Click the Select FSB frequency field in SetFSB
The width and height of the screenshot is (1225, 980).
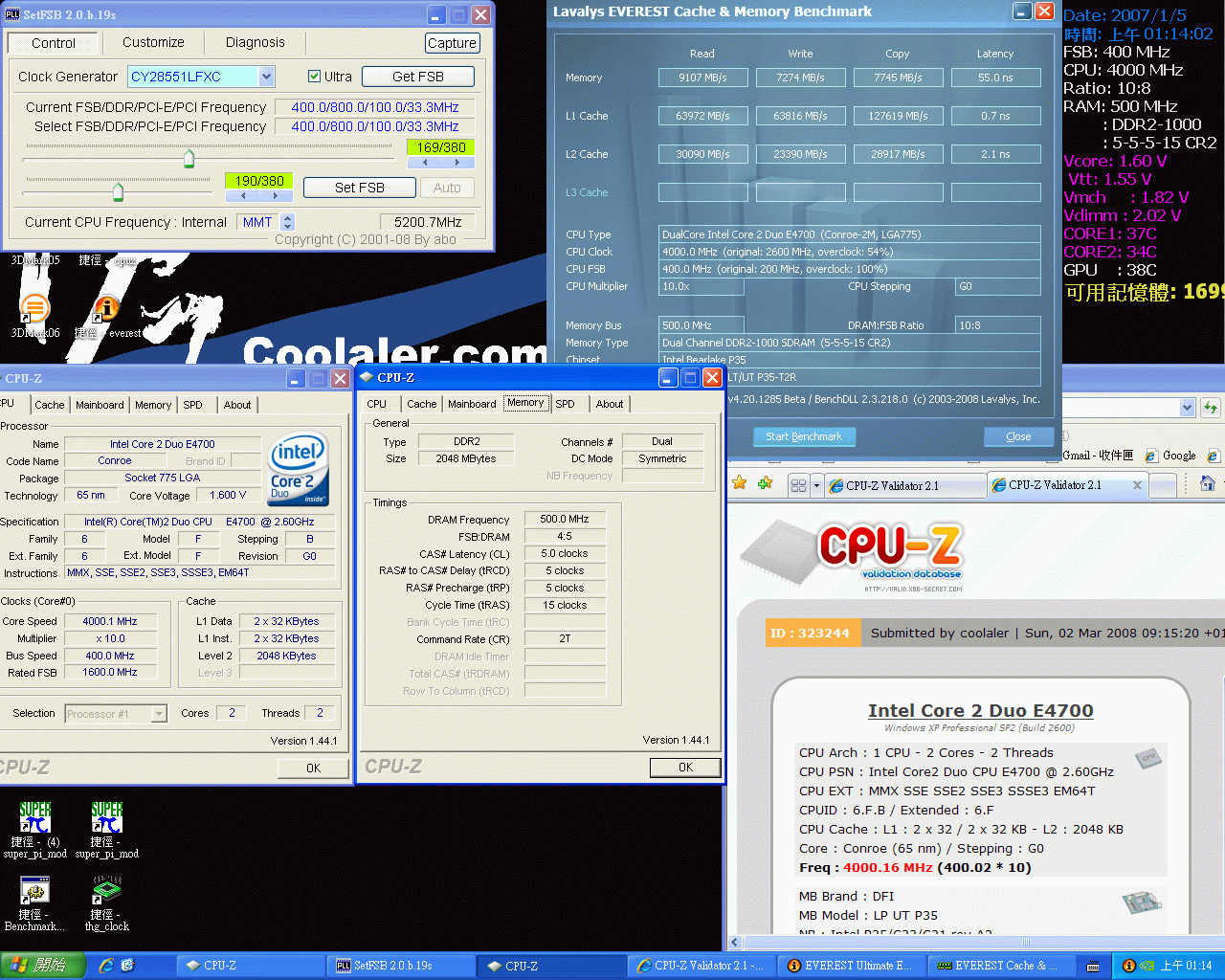click(375, 126)
